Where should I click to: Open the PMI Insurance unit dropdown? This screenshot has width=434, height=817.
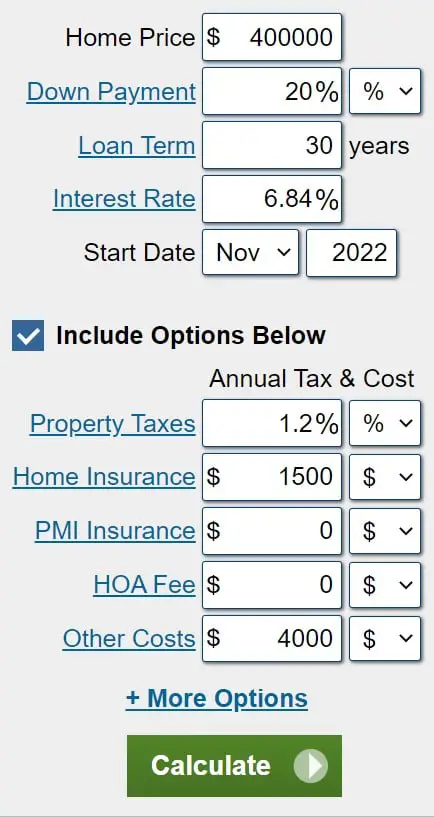(385, 531)
